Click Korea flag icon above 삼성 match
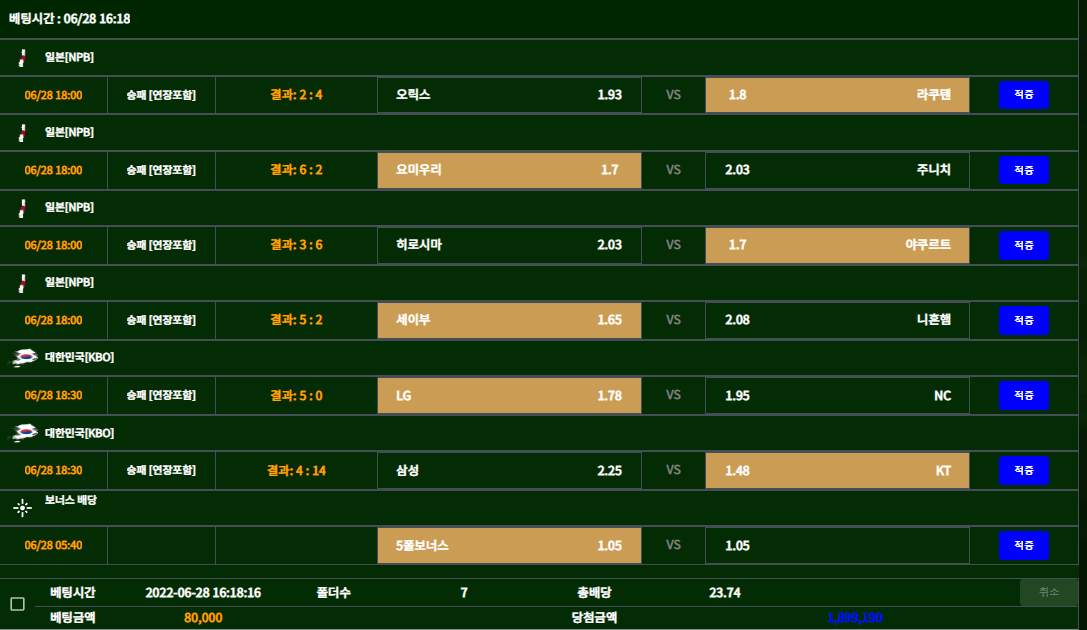1087x630 pixels. pos(24,433)
